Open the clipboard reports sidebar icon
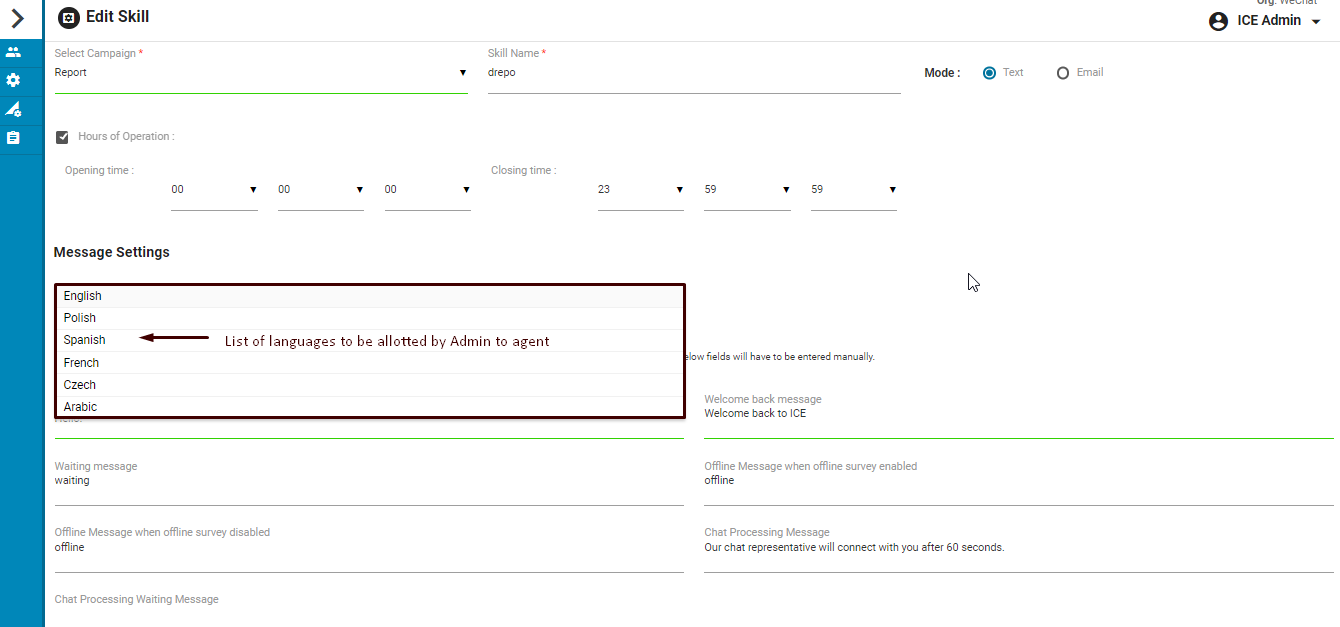 pos(13,138)
